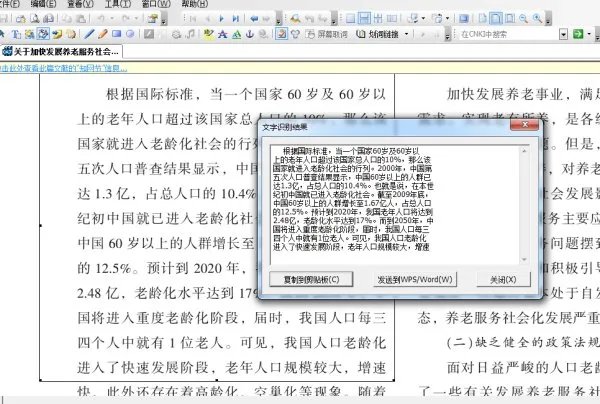Click the text highlight tool
Viewport: 600px width, 404px height.
point(209,34)
